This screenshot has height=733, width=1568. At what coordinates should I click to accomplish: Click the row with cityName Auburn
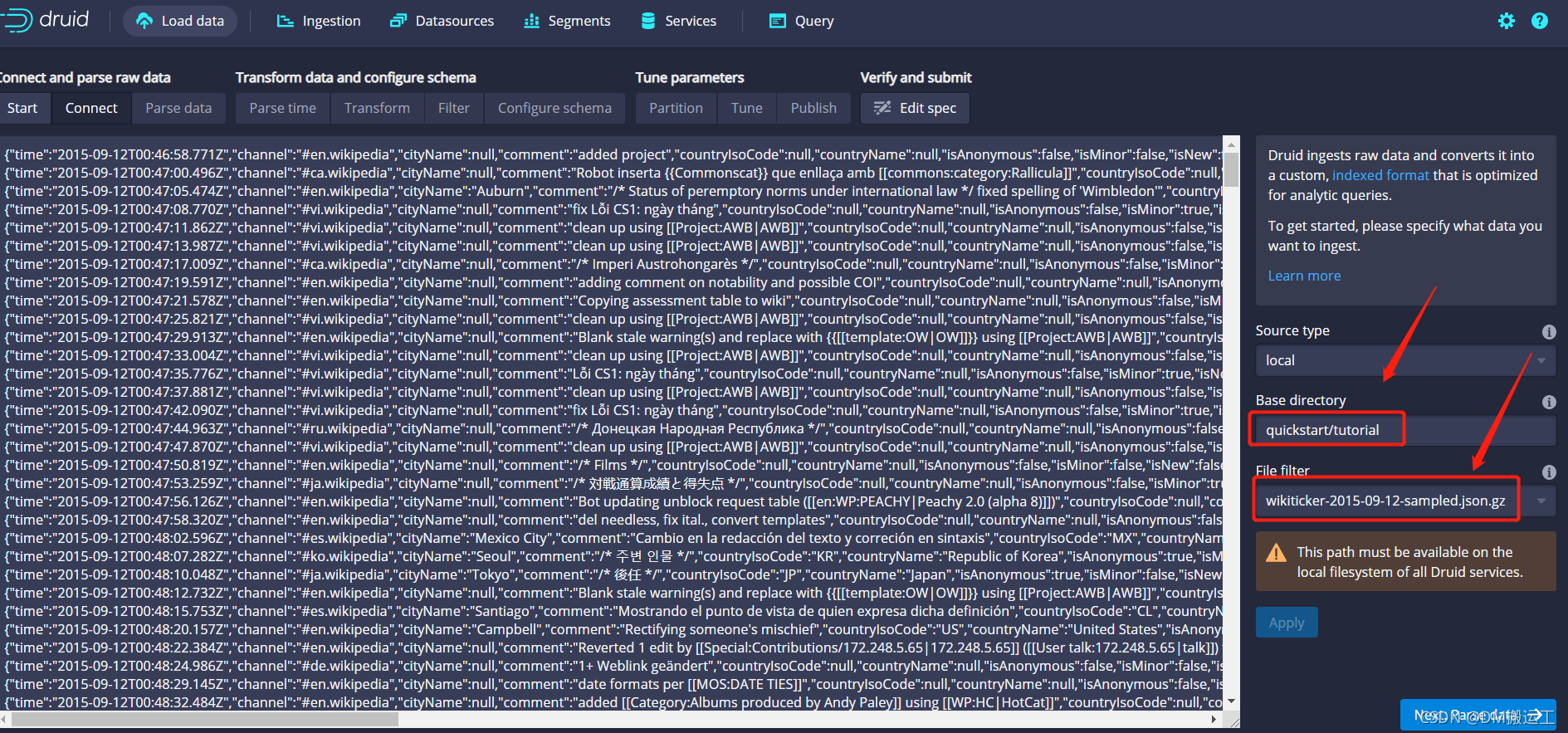(x=613, y=191)
